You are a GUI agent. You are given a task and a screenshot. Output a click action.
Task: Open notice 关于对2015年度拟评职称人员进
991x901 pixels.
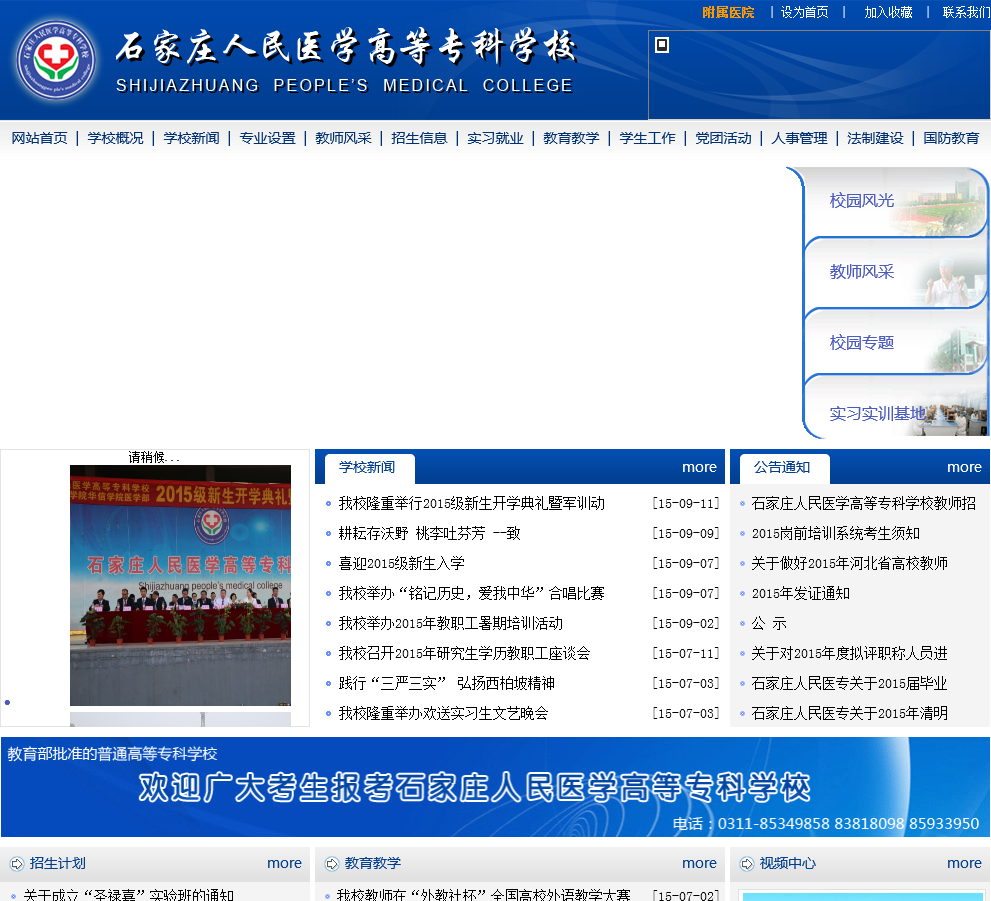tap(849, 653)
